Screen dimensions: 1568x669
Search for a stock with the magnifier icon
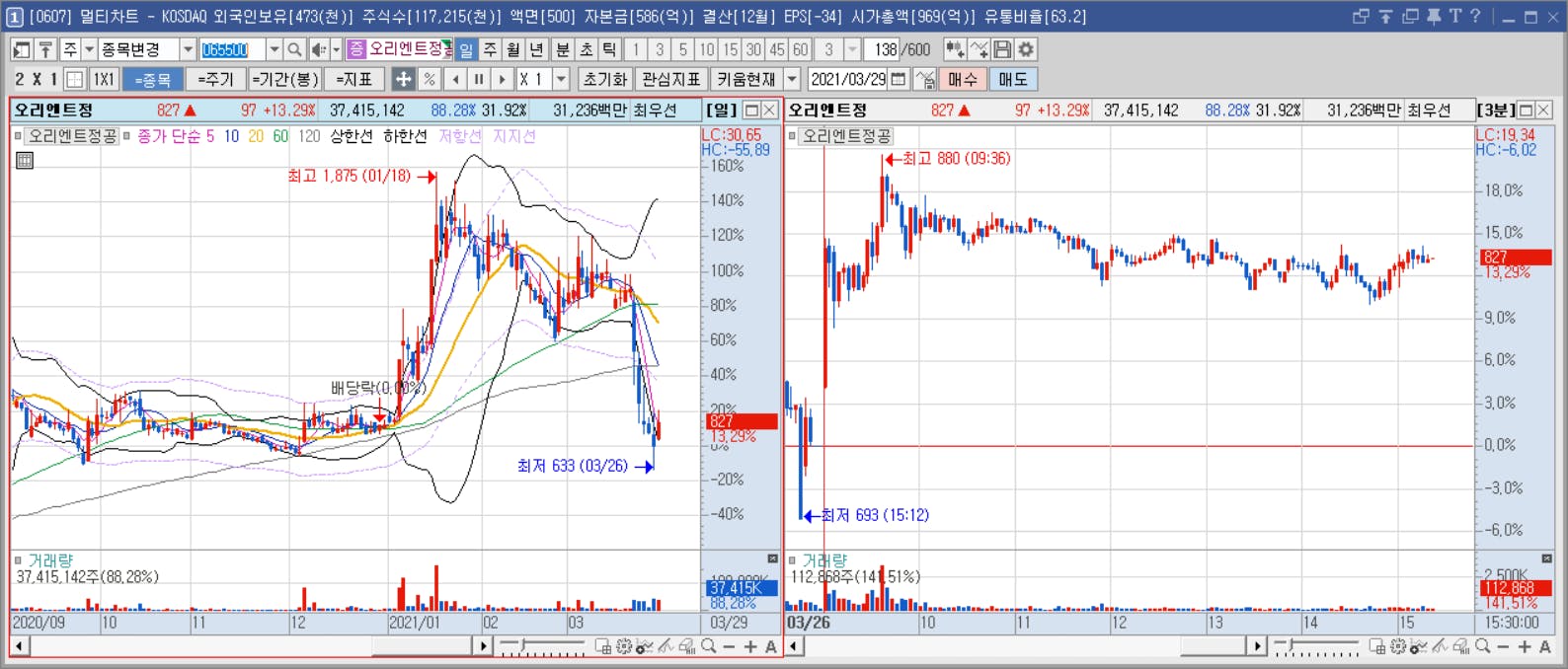click(x=294, y=49)
